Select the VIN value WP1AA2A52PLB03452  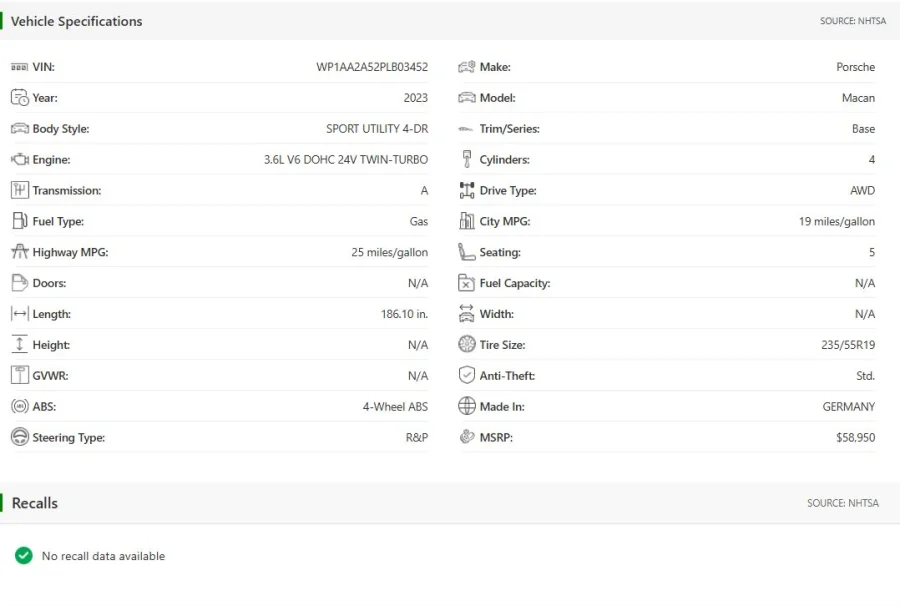(372, 67)
